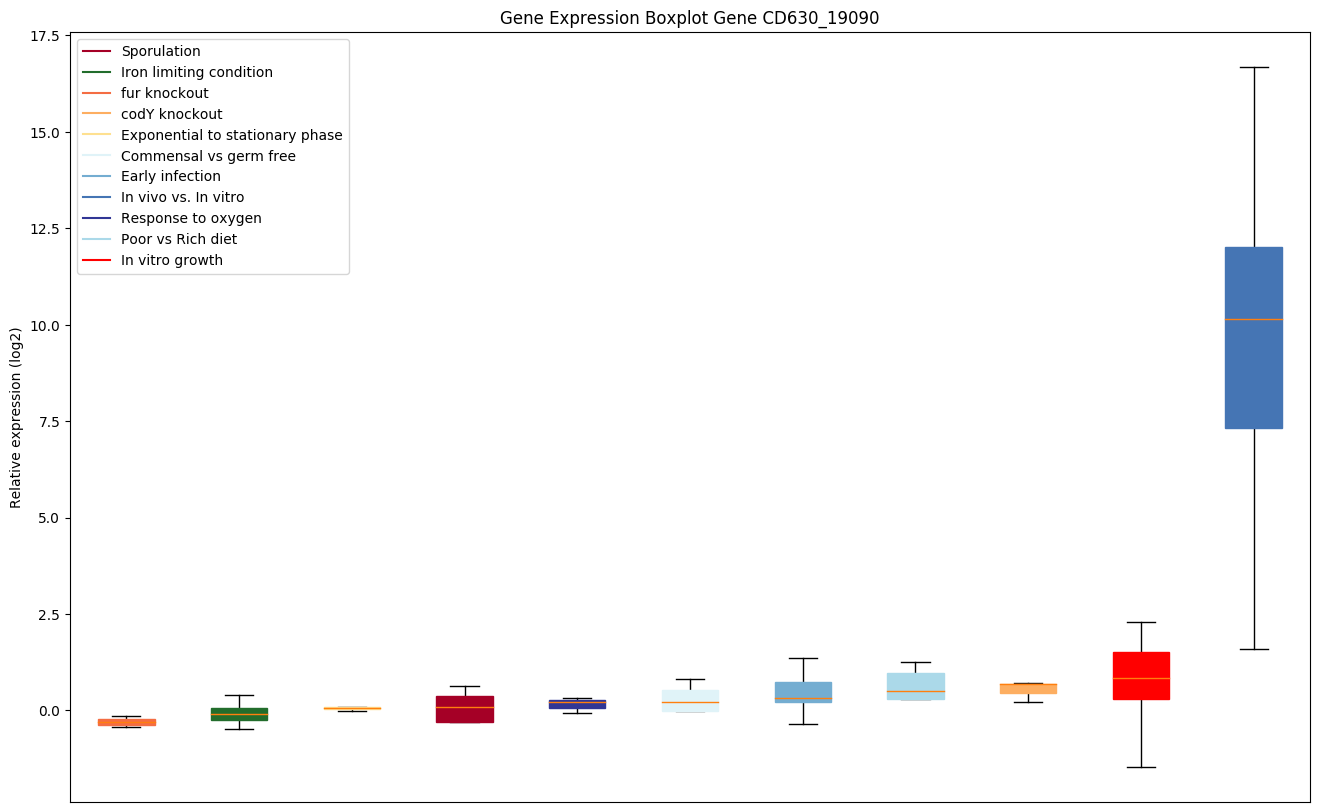This screenshot has width=1320, height=812.
Task: Click the Iron limiting condition legend label
Action: point(196,72)
